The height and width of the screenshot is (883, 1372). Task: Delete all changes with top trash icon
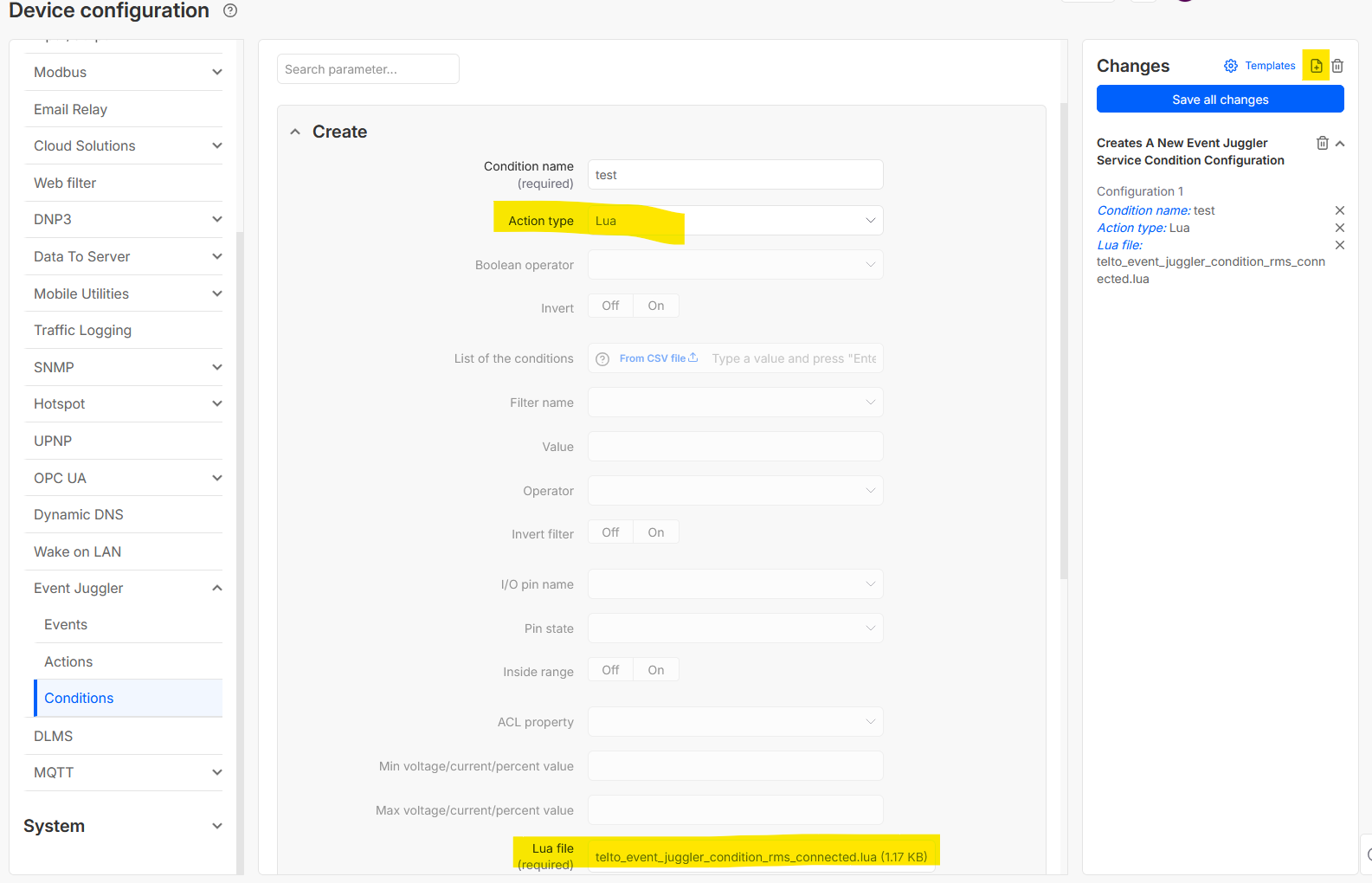click(1337, 66)
